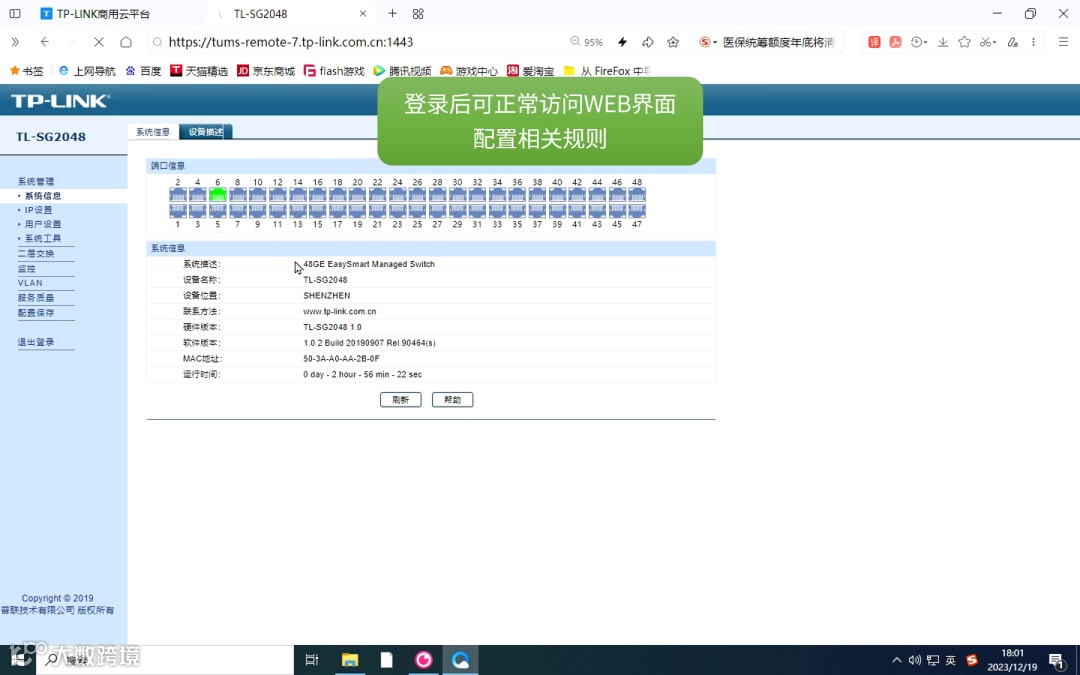1080x675 pixels.
Task: Close the TL-SG2048 browser tab
Action: [x=363, y=13]
